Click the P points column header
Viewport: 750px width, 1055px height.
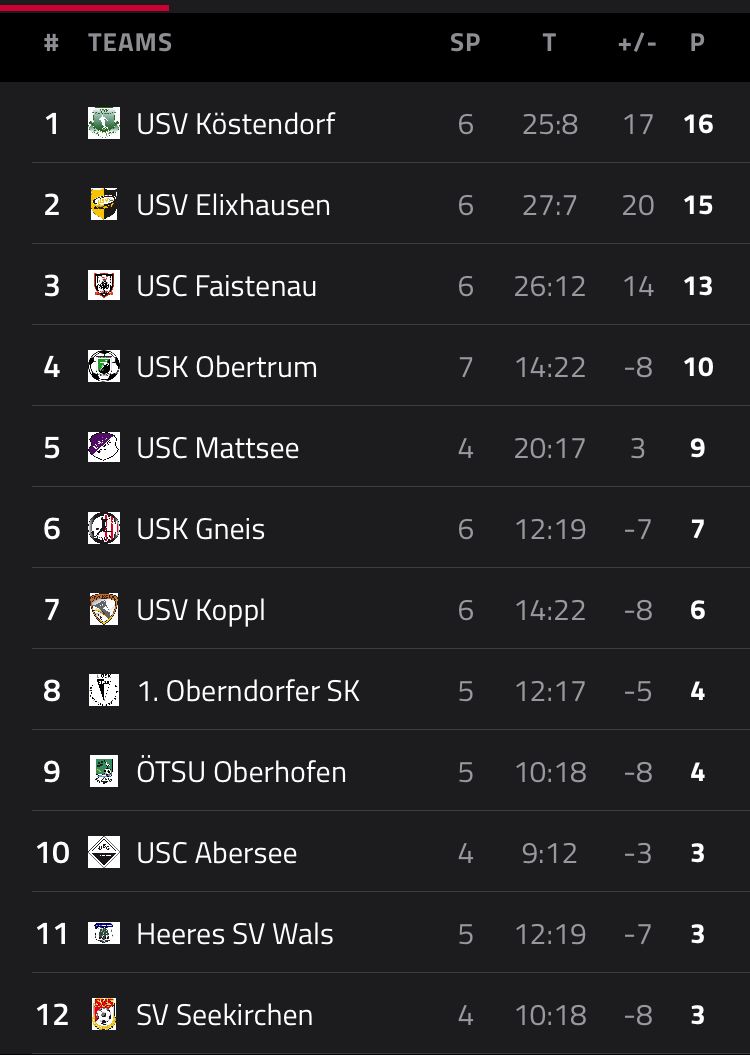697,43
